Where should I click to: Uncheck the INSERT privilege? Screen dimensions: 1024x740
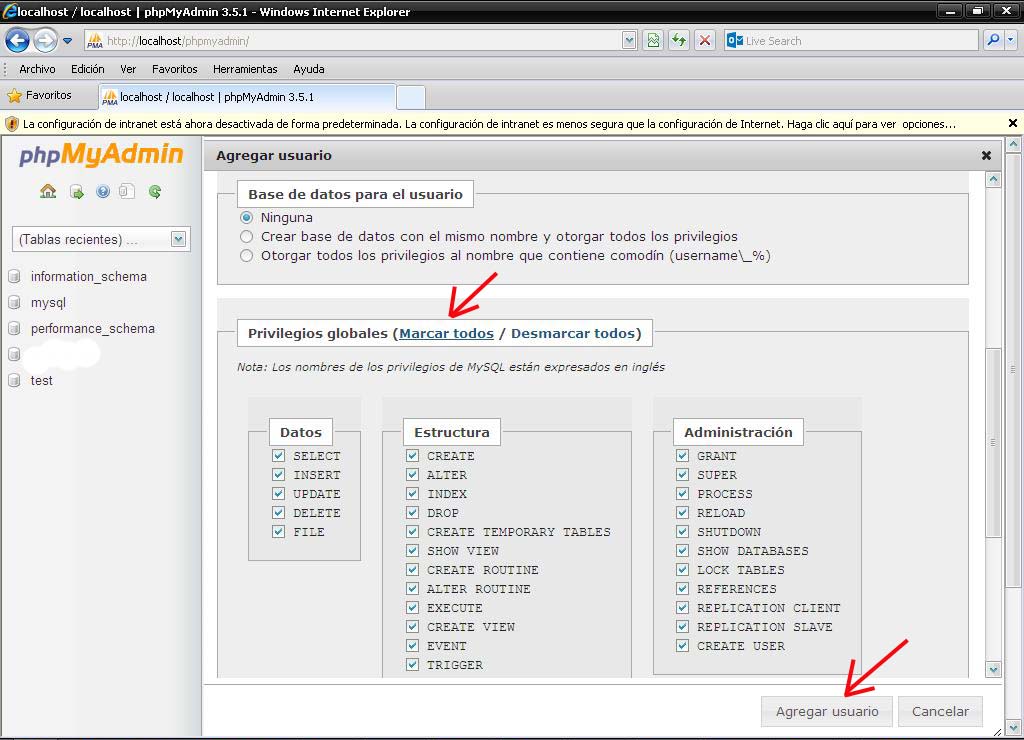tap(279, 474)
